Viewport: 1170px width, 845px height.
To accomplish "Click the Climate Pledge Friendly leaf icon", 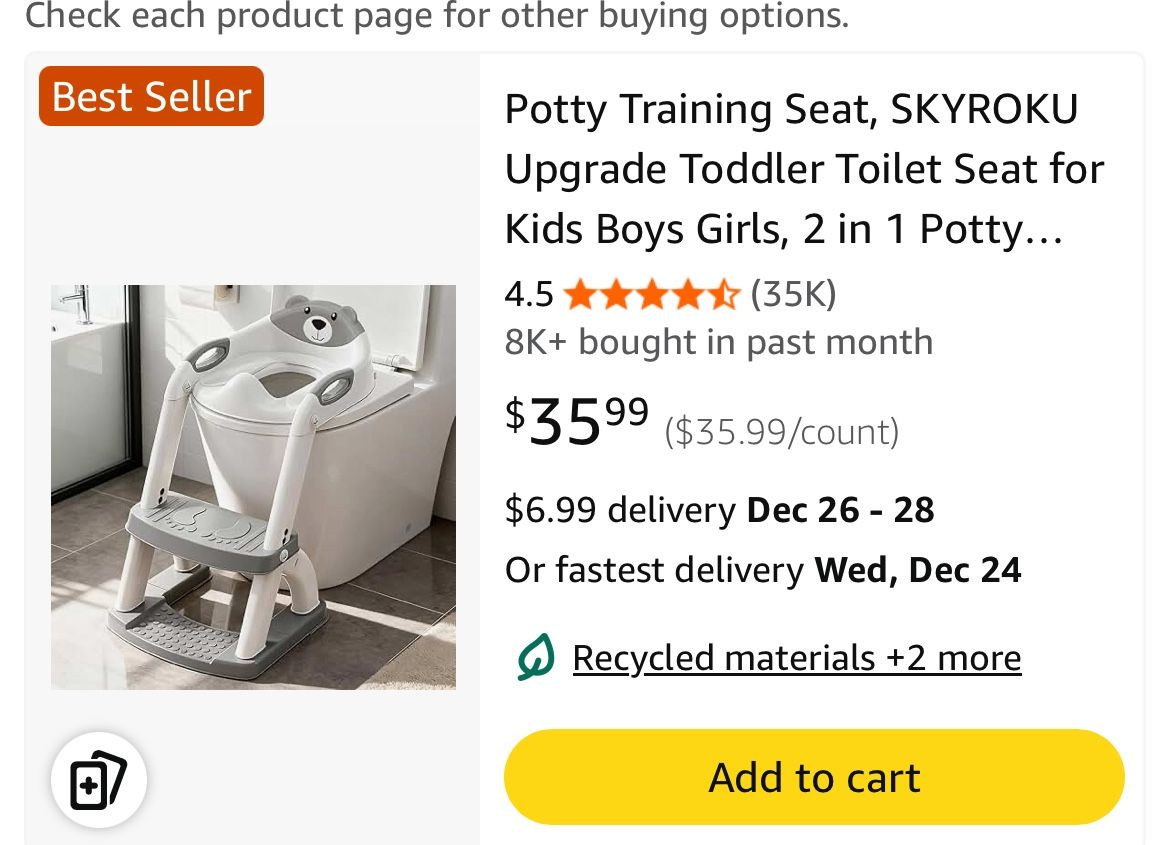I will pyautogui.click(x=535, y=657).
